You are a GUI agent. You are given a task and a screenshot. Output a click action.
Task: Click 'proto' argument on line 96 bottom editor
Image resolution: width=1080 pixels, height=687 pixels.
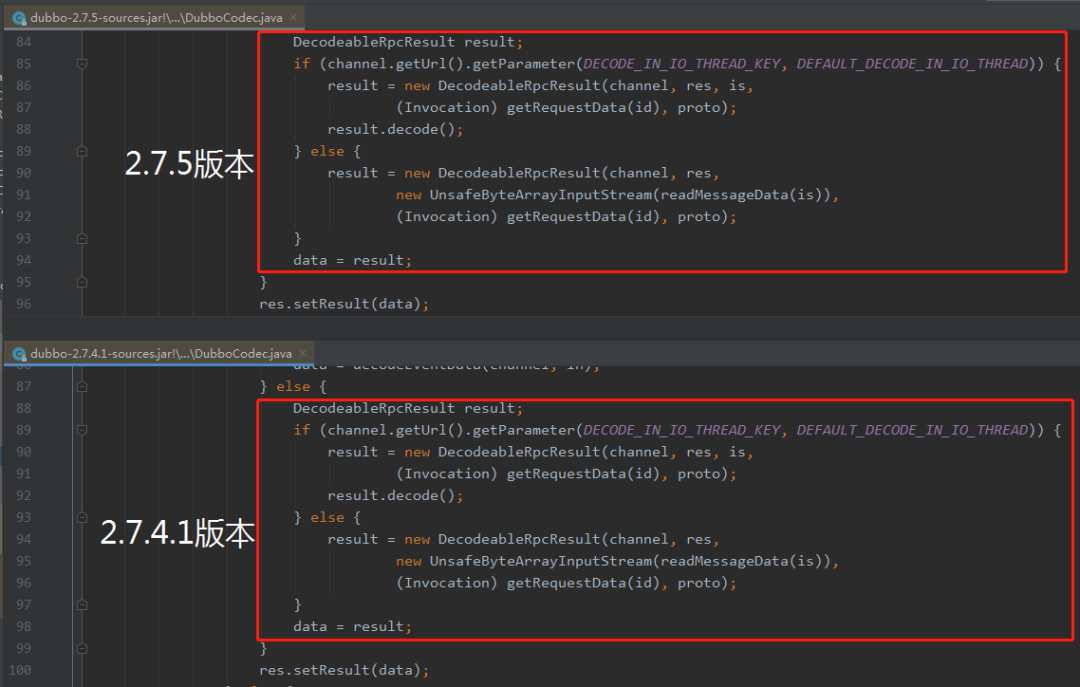[698, 583]
